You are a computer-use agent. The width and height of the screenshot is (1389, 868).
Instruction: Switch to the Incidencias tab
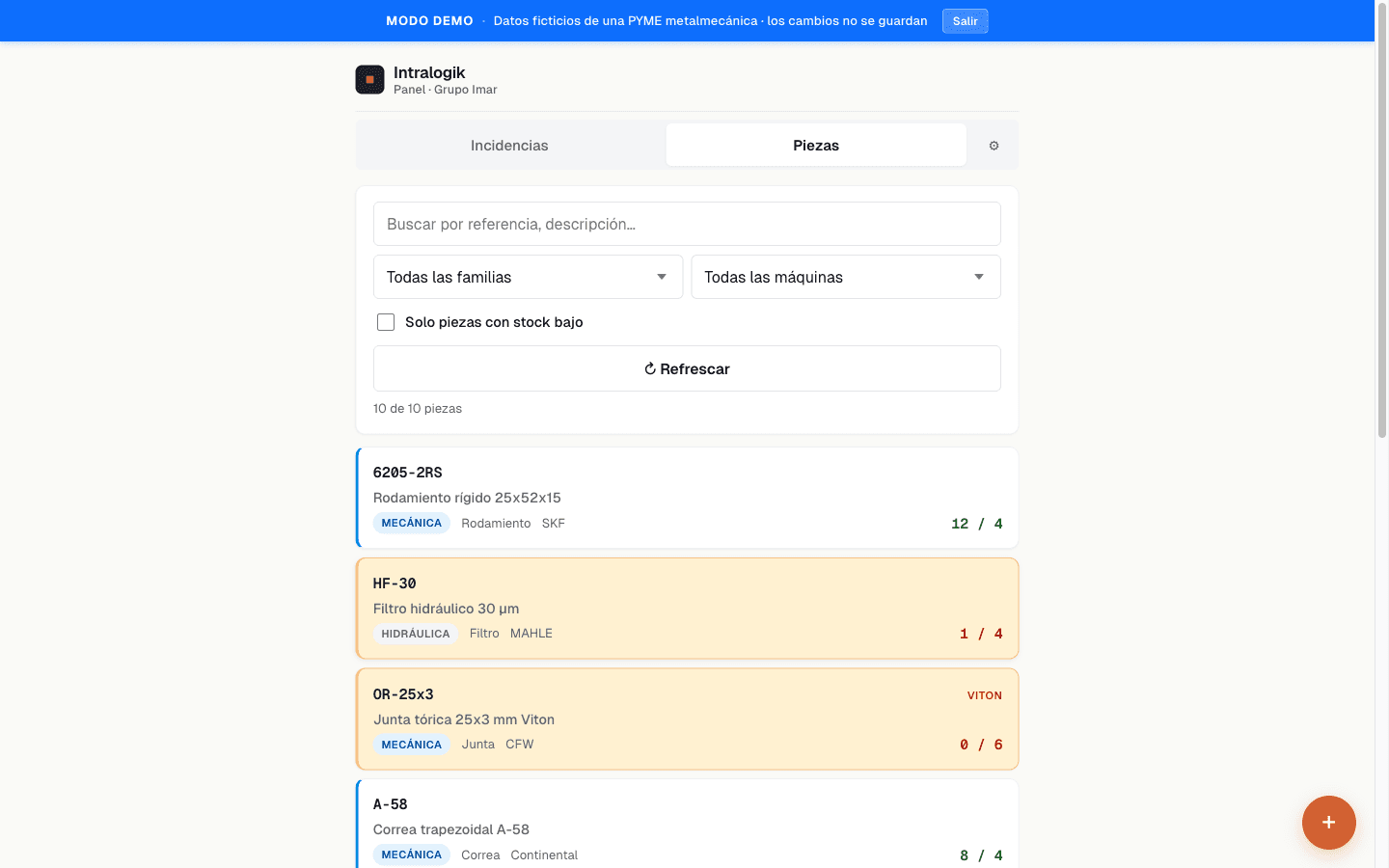tap(509, 146)
